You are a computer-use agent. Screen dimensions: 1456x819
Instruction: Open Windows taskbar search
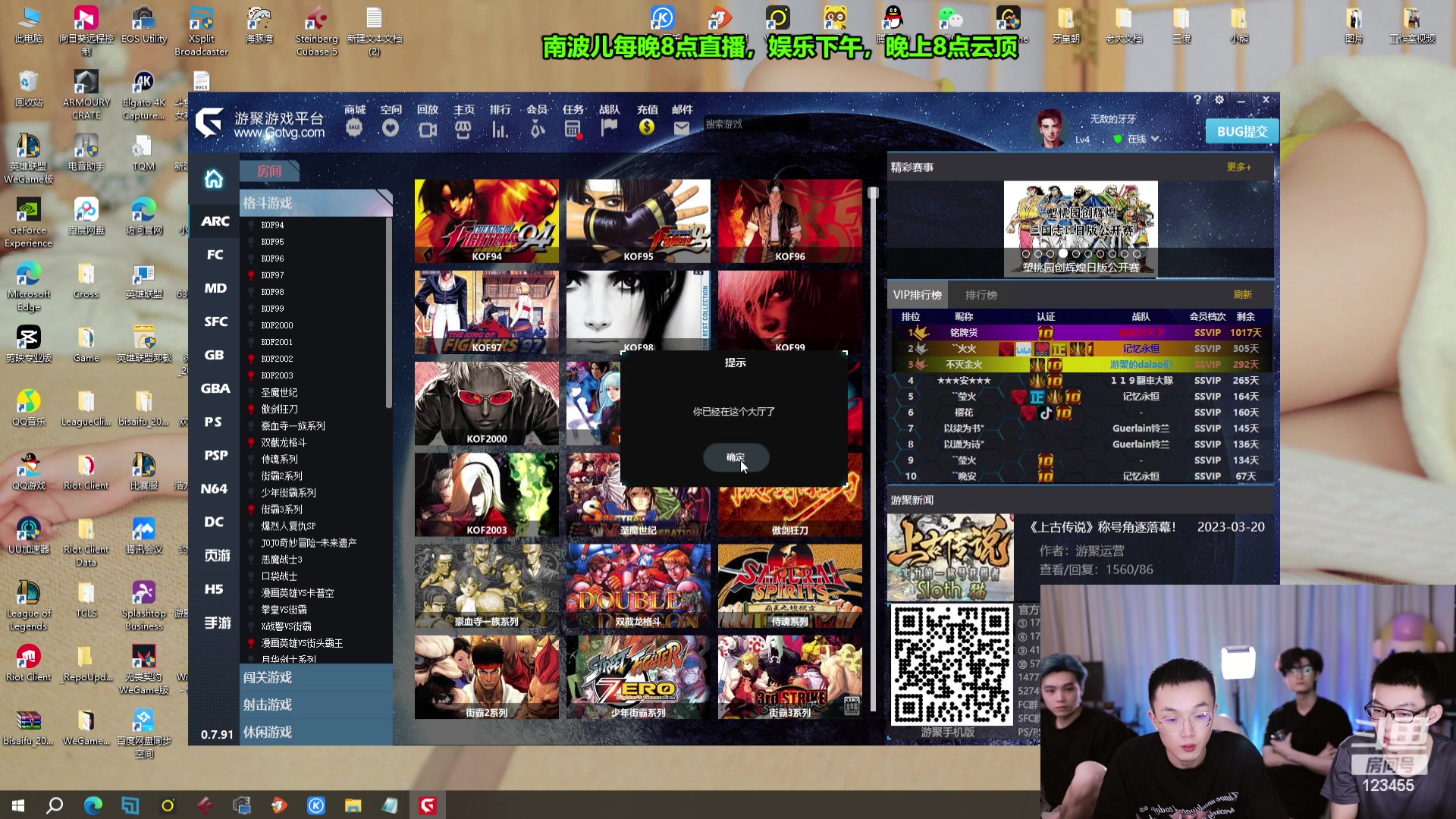pos(55,805)
